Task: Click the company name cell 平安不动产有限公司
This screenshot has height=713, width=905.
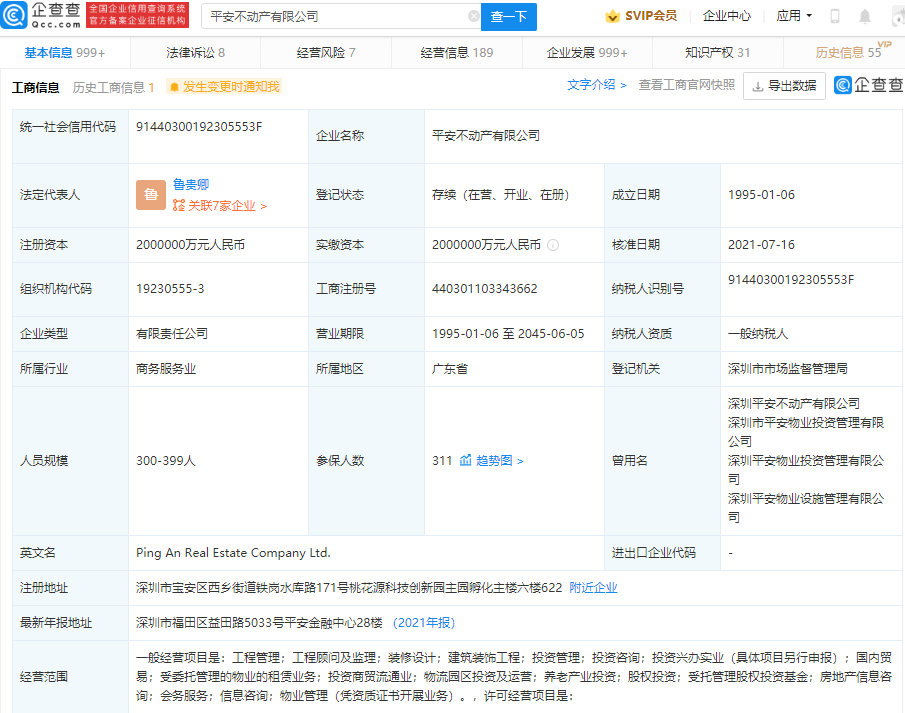Action: [x=485, y=135]
